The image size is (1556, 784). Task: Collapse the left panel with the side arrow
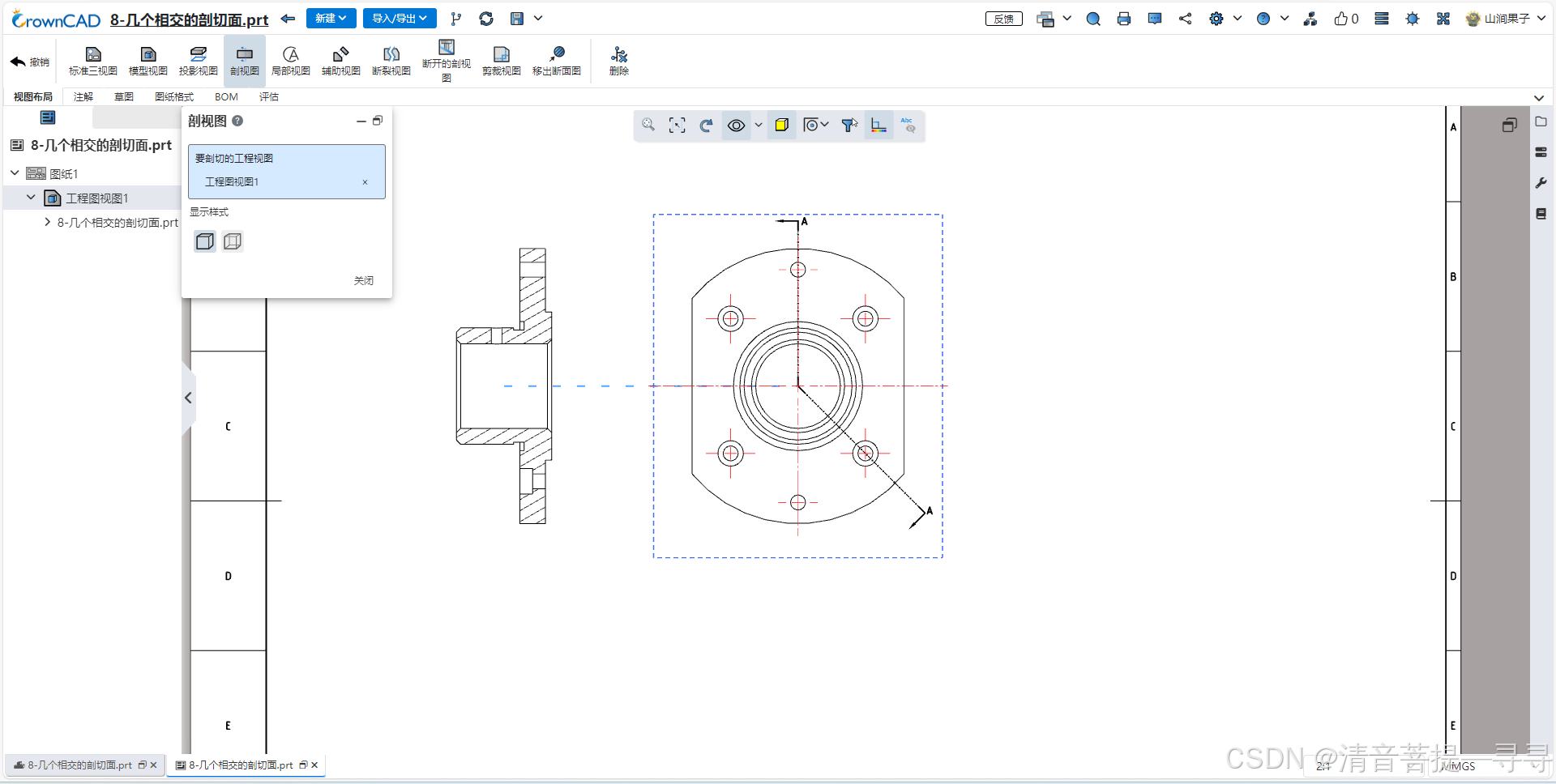[188, 398]
